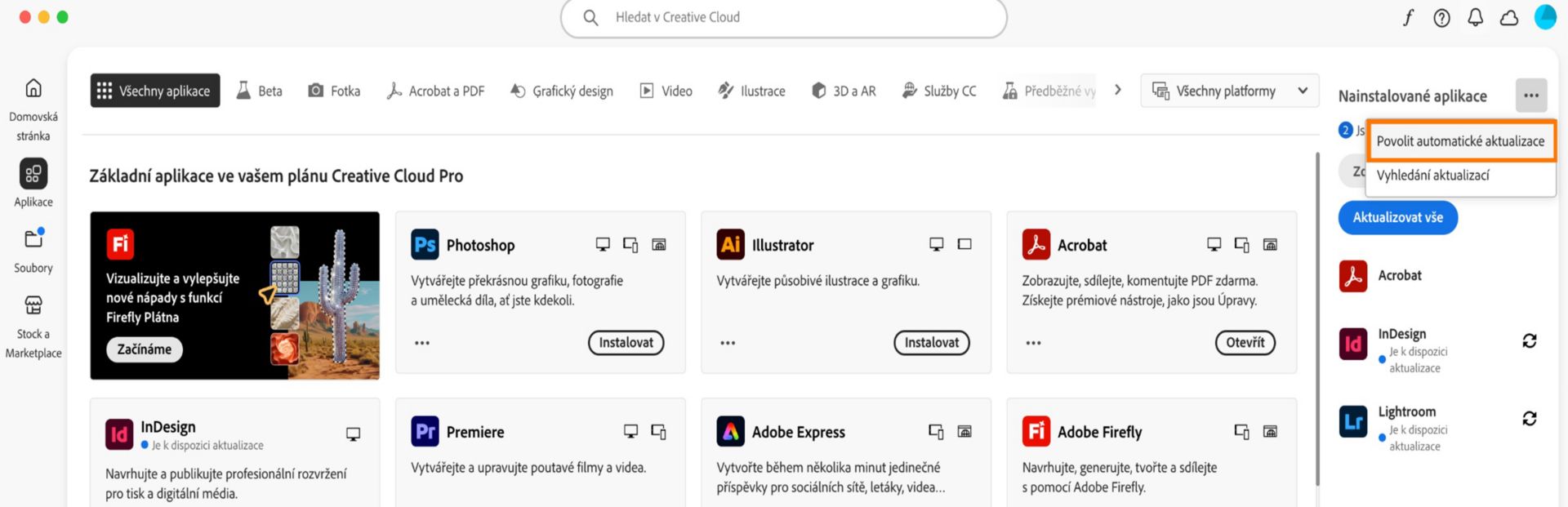Viewport: 1568px width, 507px height.
Task: Click the apps list vertical scrollbar
Action: click(x=1316, y=318)
